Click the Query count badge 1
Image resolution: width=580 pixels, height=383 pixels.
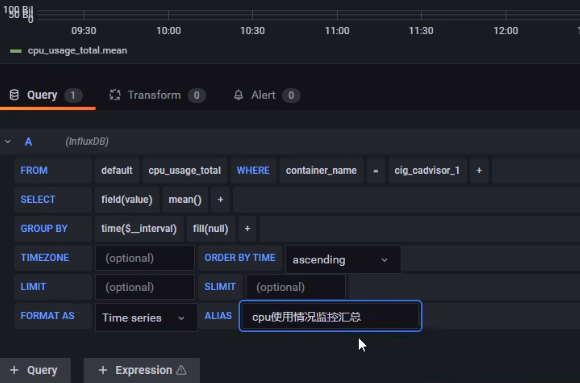click(73, 95)
